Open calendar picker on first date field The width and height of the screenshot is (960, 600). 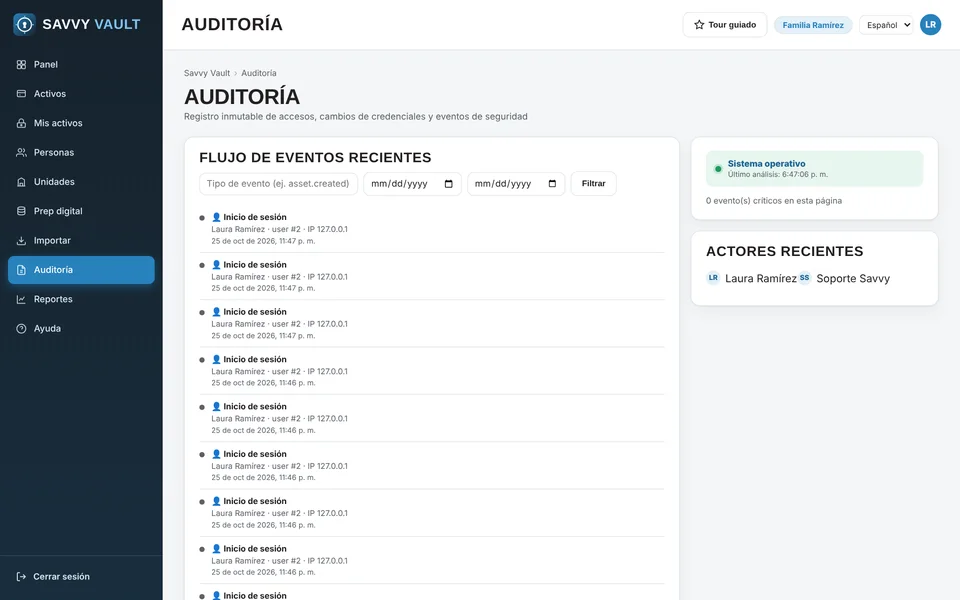tap(449, 184)
